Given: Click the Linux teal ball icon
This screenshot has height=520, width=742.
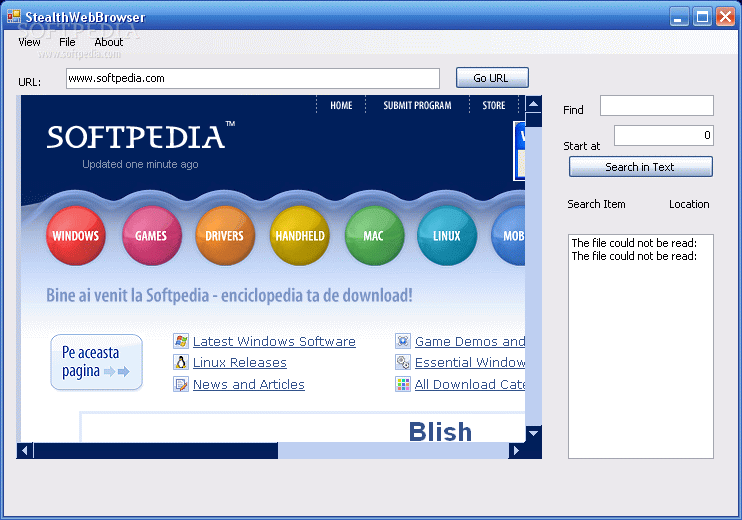Looking at the screenshot, I should (447, 235).
